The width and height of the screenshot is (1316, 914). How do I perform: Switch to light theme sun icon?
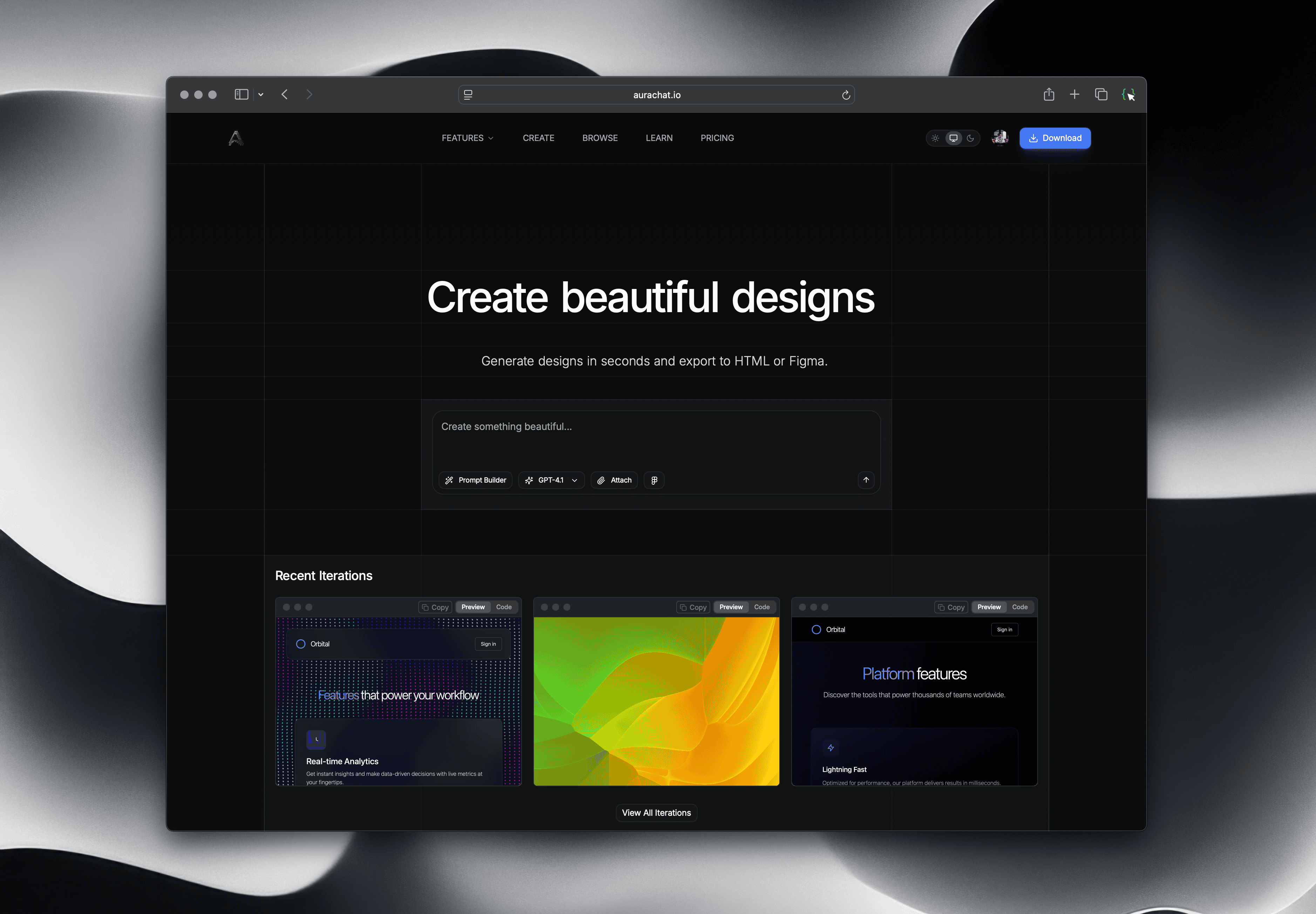pos(935,138)
